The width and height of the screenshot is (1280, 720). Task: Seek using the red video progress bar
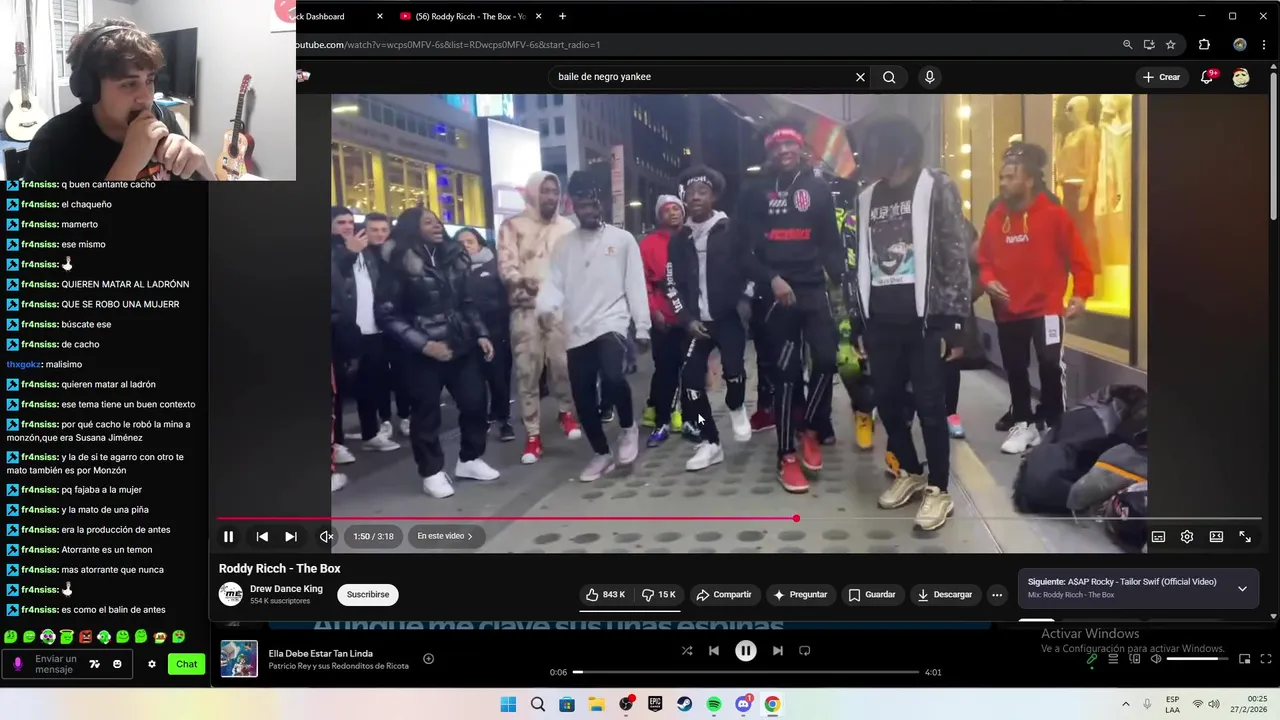[740, 518]
